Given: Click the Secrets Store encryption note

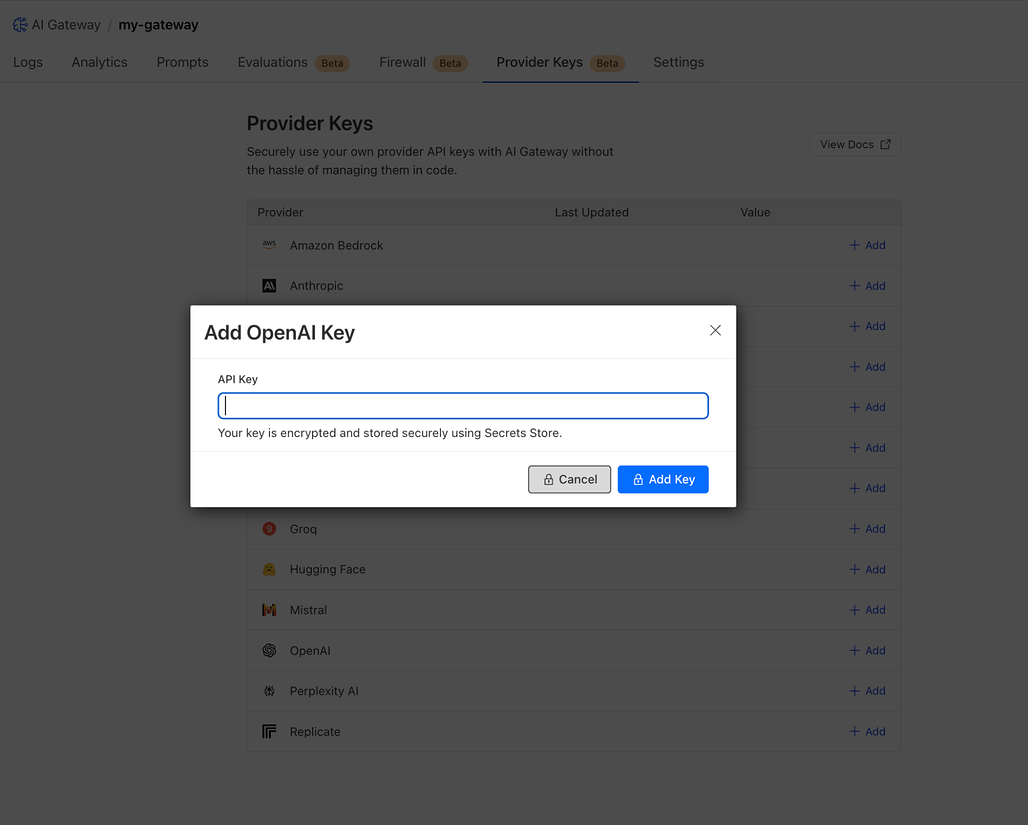Looking at the screenshot, I should pyautogui.click(x=389, y=433).
